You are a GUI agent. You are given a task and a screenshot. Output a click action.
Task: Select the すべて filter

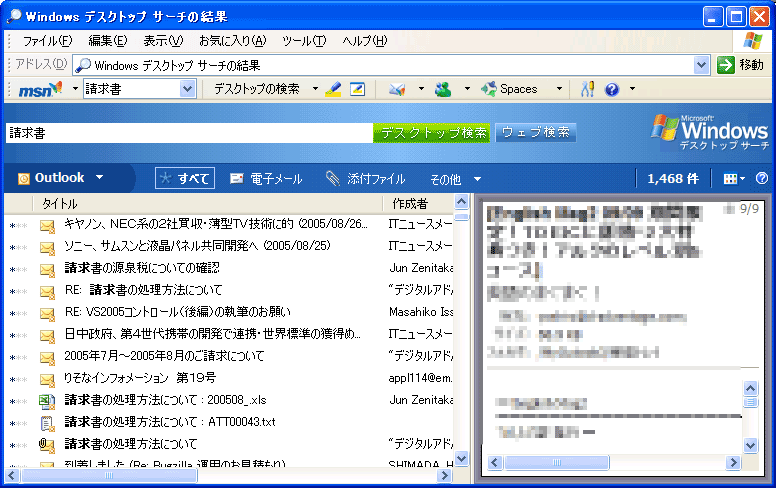pos(184,178)
